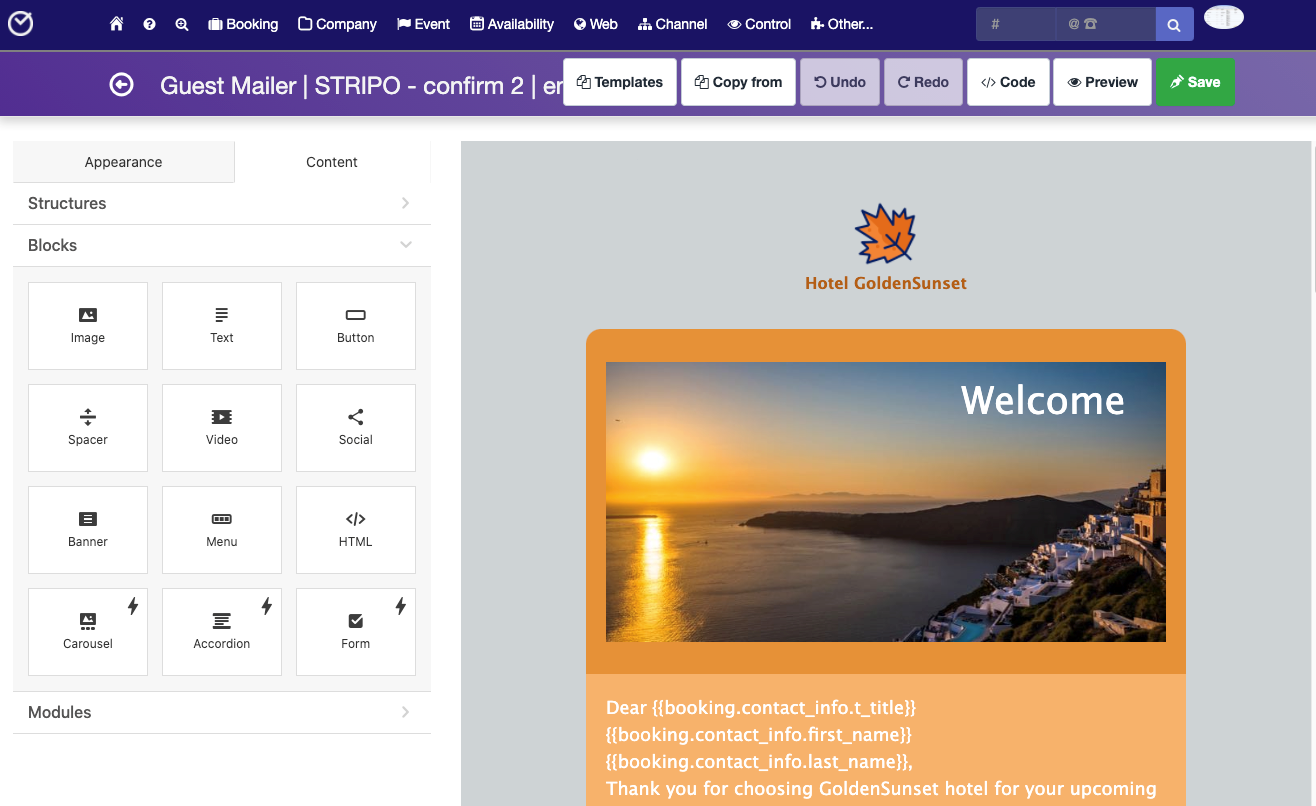This screenshot has width=1316, height=806.
Task: Click the '{{booking.contact_info.last_name}},' placeholder line
Action: (x=759, y=762)
